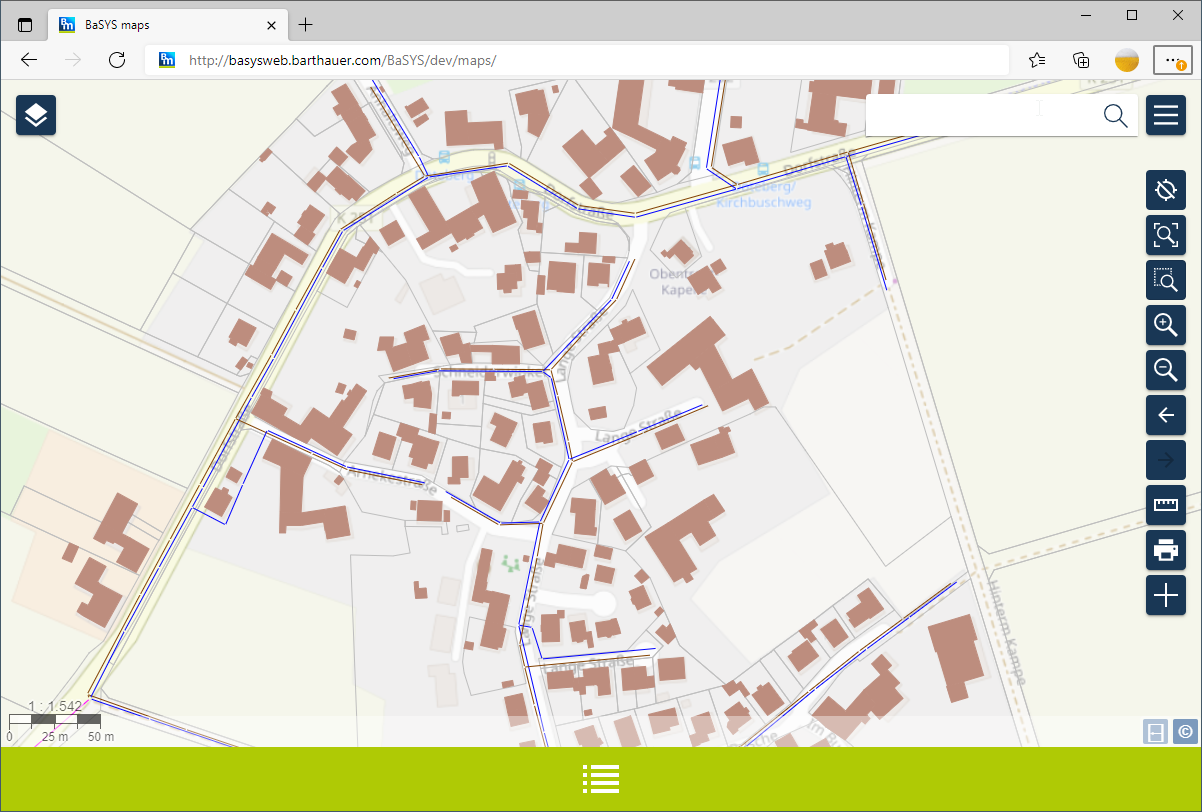1202x812 pixels.
Task: Open the hamburger main menu
Action: [x=1166, y=116]
